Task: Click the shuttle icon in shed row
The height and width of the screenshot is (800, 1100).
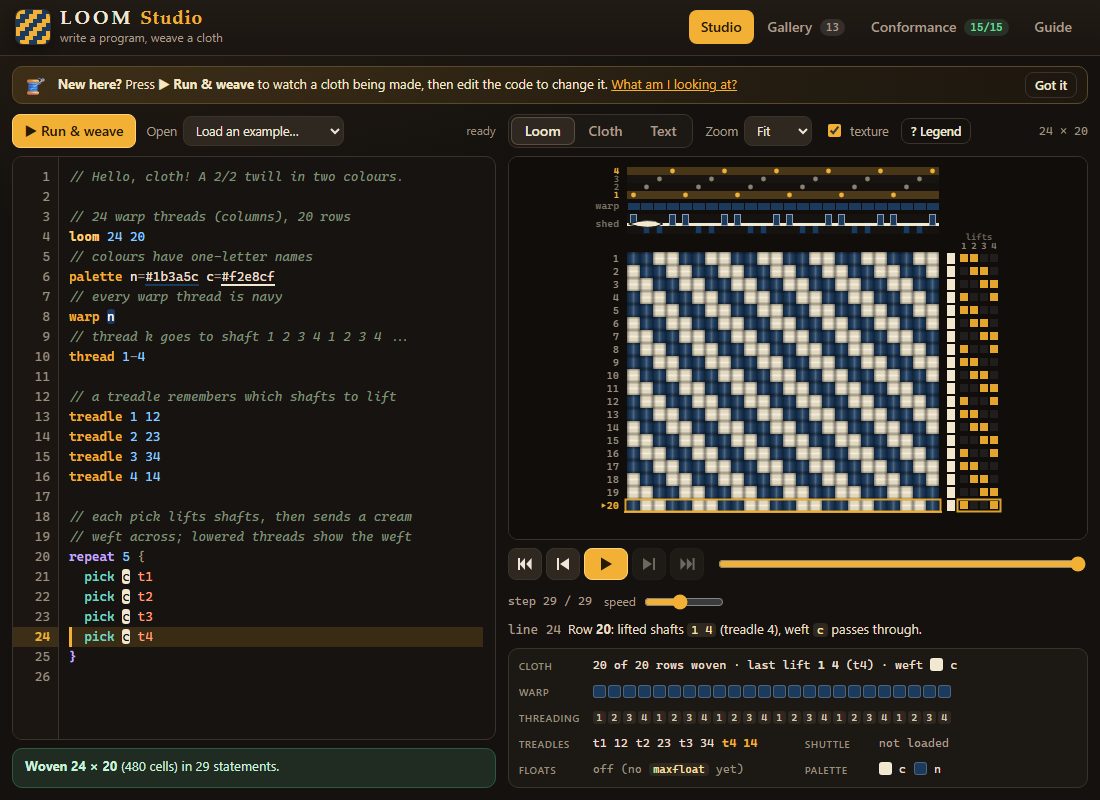Action: (x=645, y=224)
